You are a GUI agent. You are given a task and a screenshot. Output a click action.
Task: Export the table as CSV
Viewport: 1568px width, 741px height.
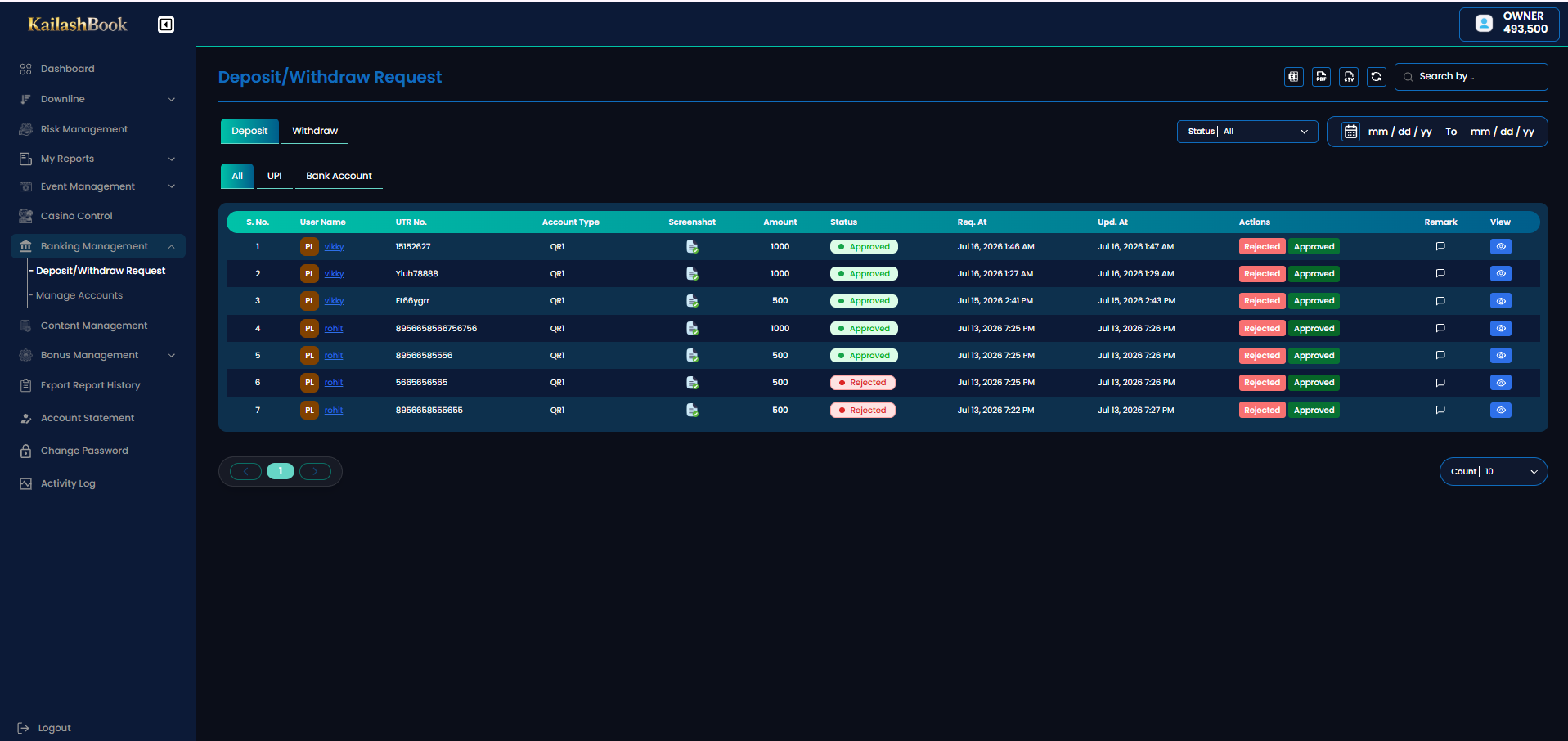tap(1349, 76)
